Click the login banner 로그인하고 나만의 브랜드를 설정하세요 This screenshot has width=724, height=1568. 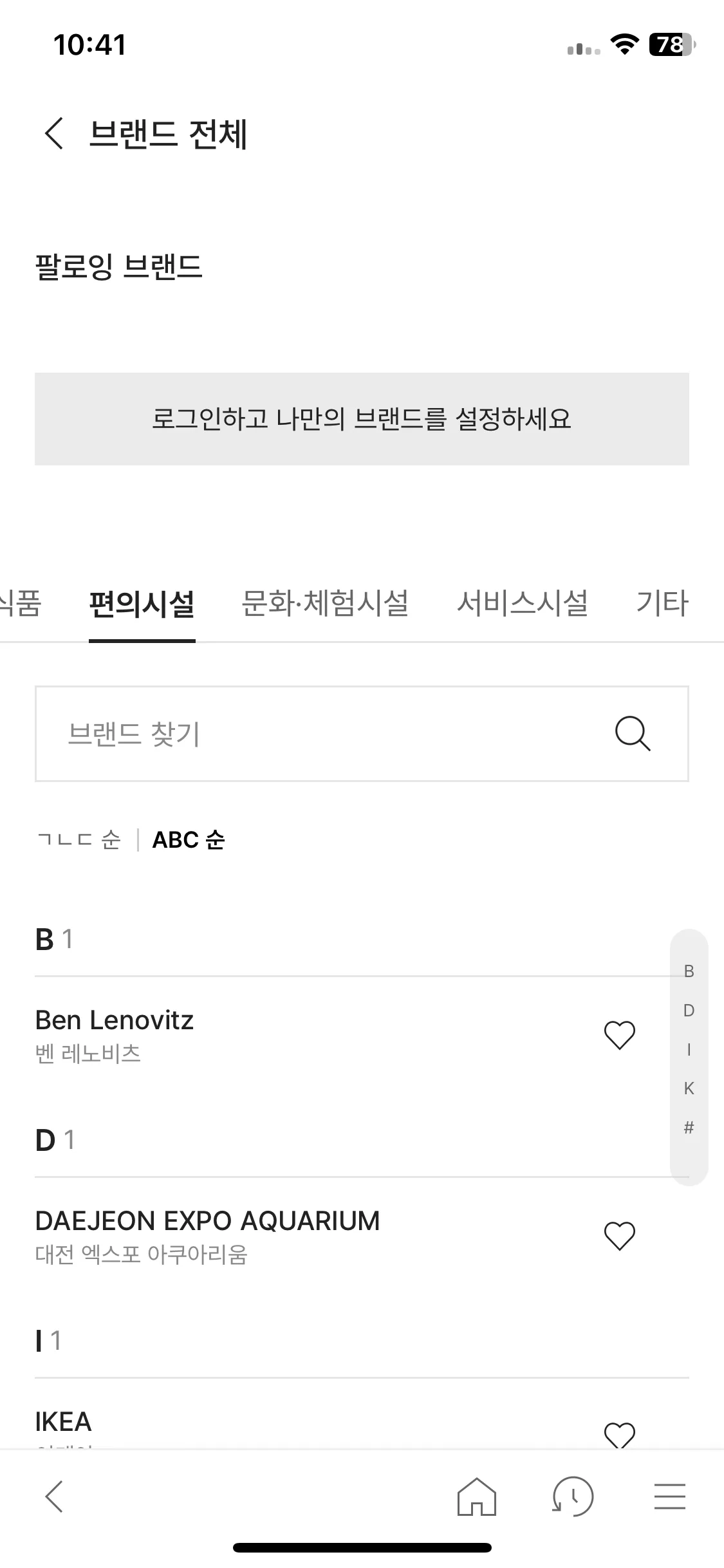coord(362,419)
